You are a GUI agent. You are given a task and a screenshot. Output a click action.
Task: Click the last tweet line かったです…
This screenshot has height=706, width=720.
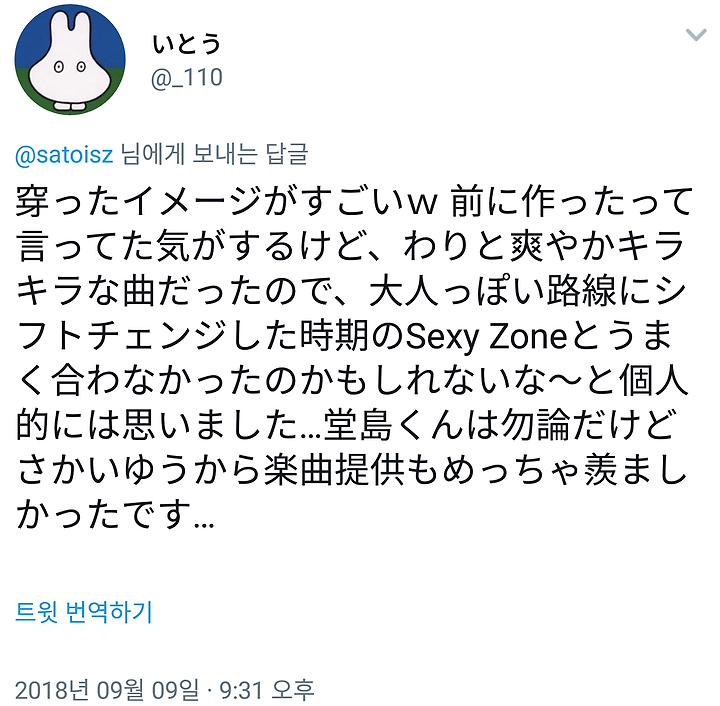point(115,515)
